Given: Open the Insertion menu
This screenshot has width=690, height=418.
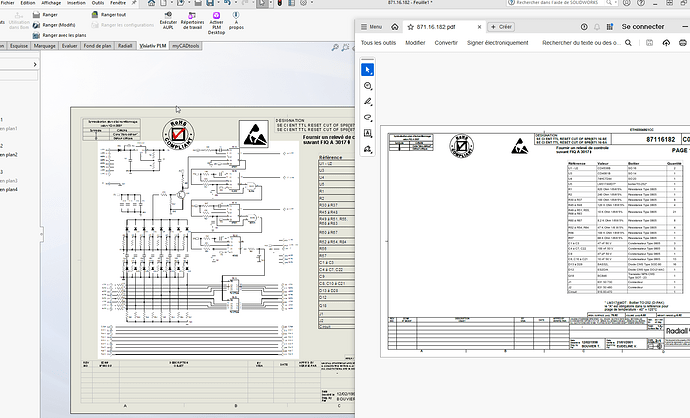Looking at the screenshot, I should pyautogui.click(x=76, y=3).
